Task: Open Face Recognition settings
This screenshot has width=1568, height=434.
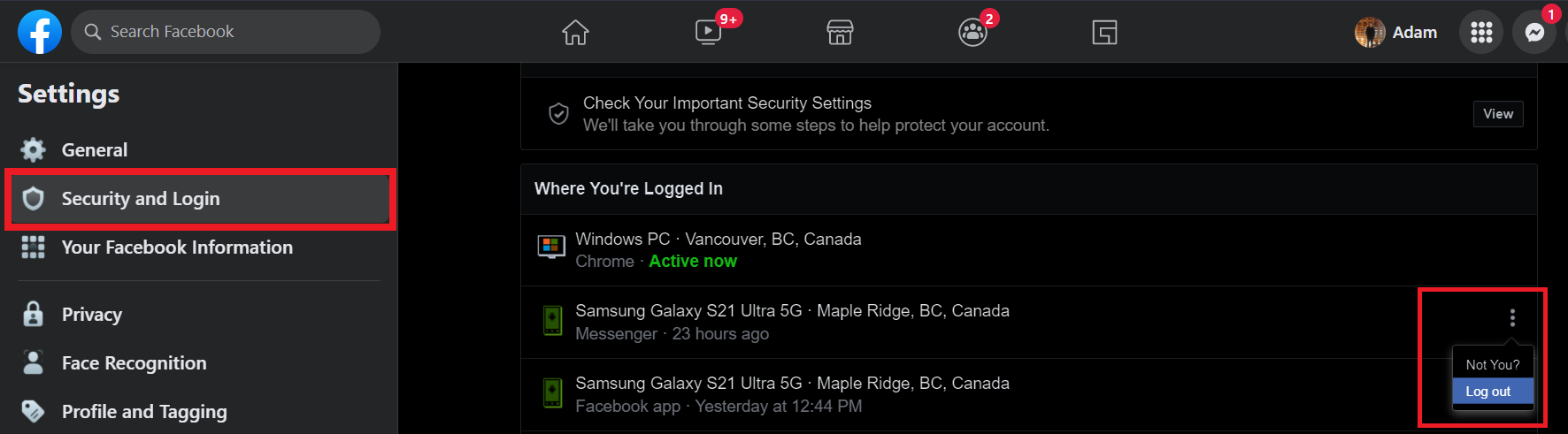Action: (x=134, y=363)
